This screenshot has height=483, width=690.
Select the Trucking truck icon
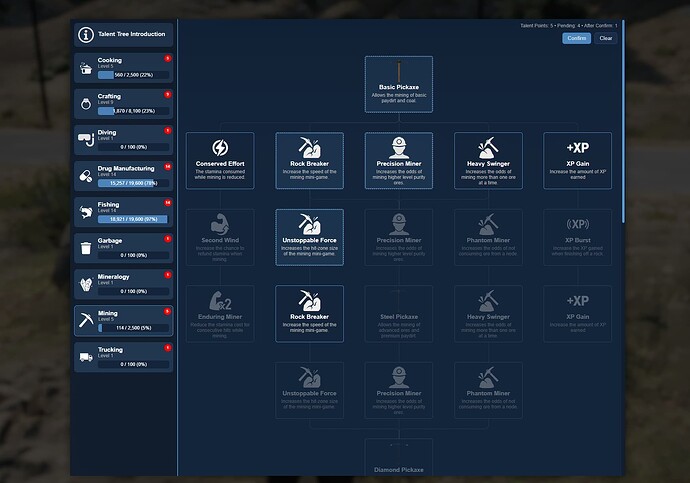(86, 357)
